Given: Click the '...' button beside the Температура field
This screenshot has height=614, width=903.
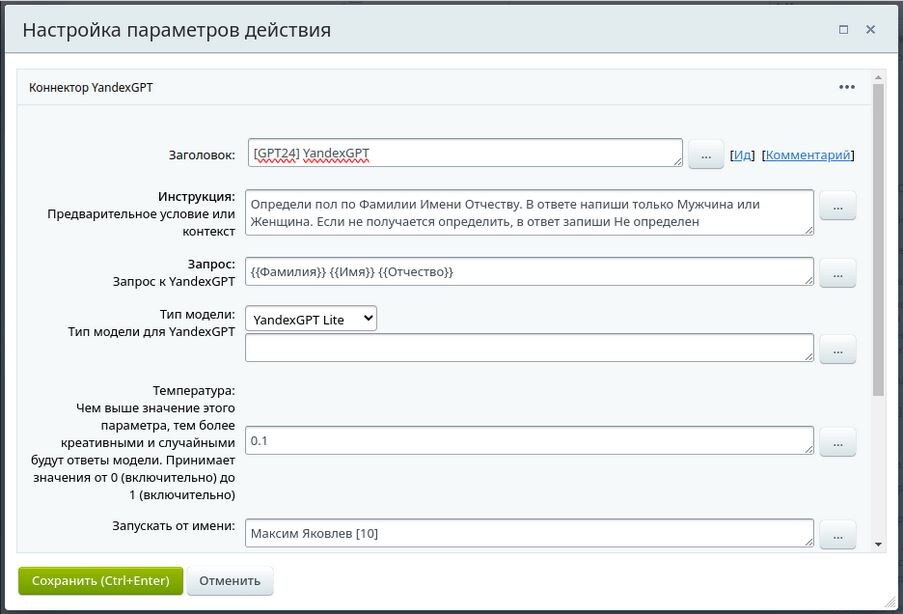Looking at the screenshot, I should coord(838,442).
